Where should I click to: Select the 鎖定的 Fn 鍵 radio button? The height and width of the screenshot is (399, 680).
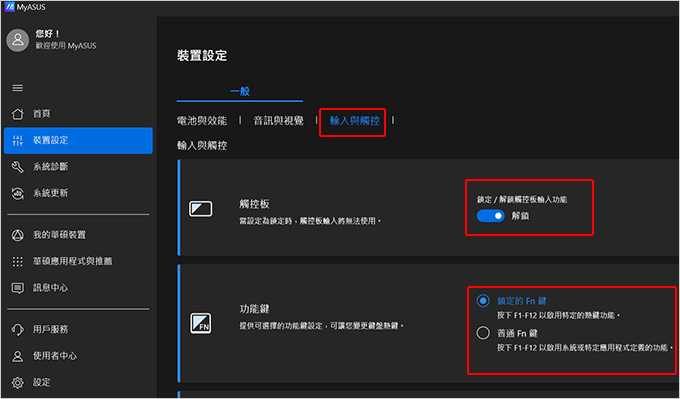pos(483,301)
